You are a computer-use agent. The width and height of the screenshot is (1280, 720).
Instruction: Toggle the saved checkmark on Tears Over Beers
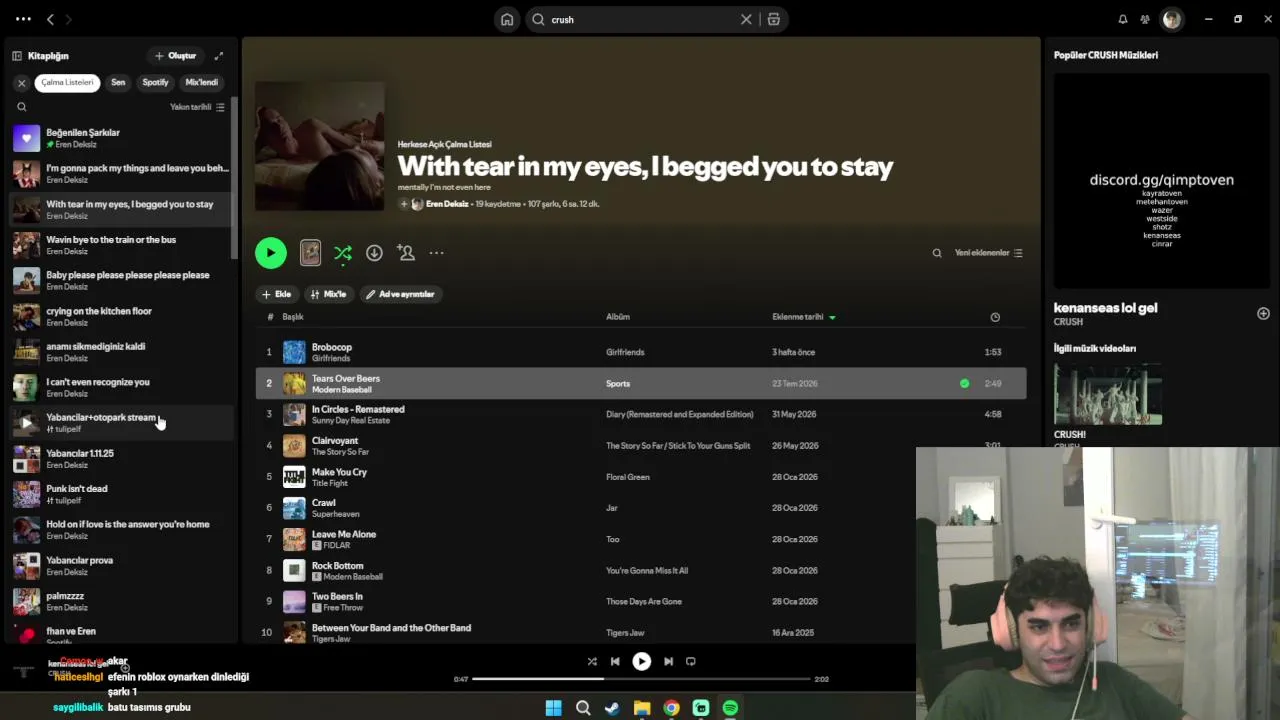point(964,383)
